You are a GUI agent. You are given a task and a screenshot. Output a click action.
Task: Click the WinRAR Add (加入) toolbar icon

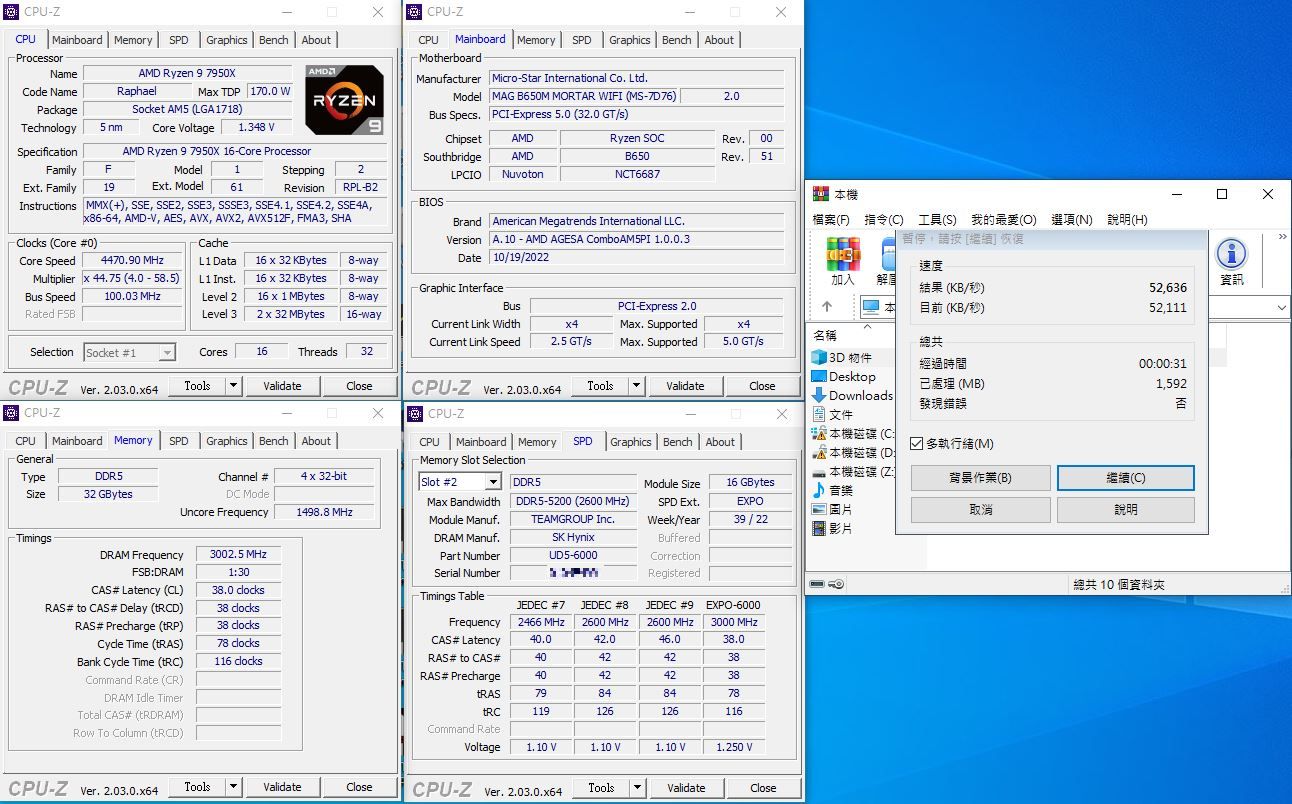coord(843,255)
